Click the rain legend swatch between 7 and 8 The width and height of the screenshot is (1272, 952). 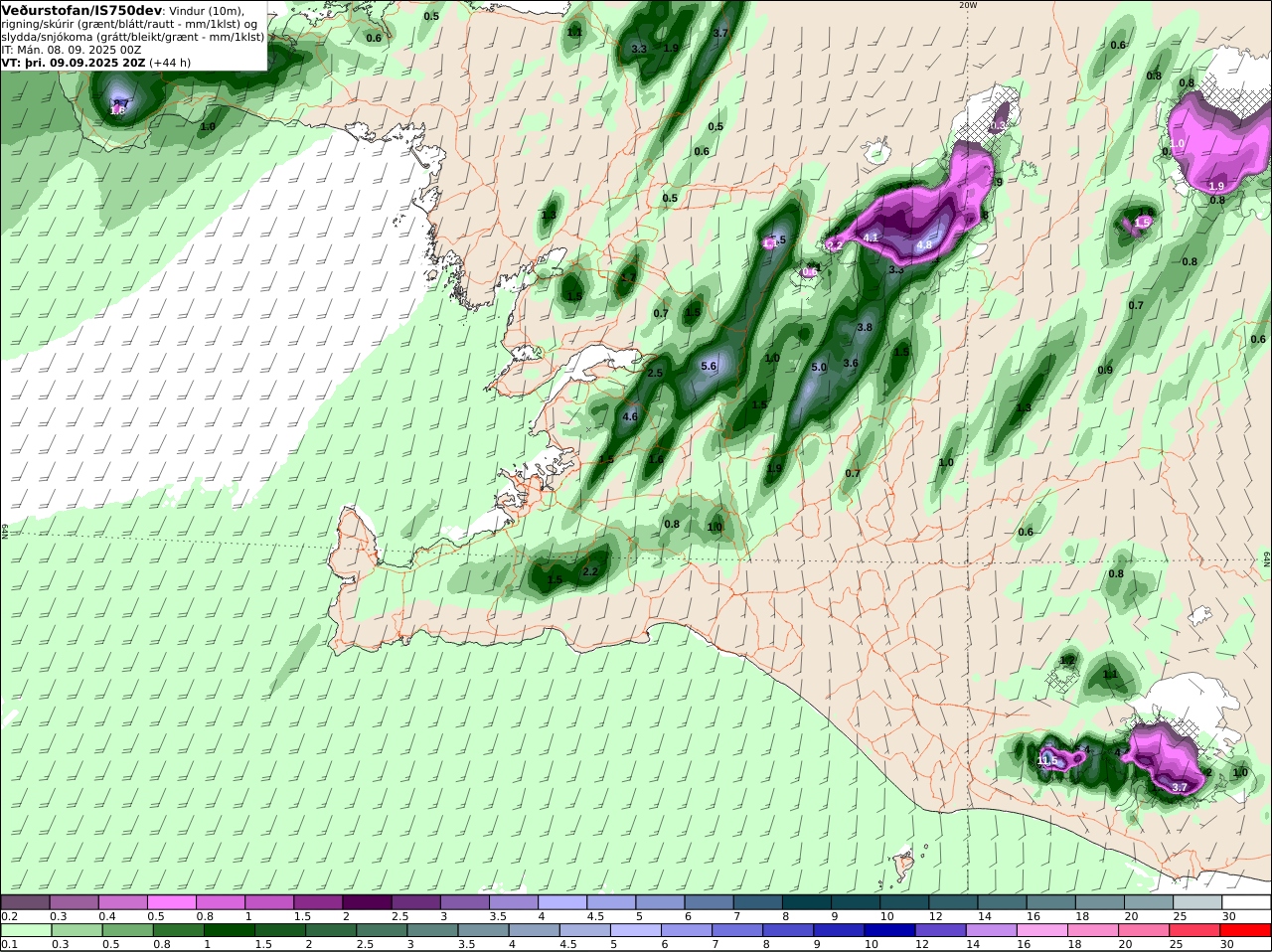(737, 931)
